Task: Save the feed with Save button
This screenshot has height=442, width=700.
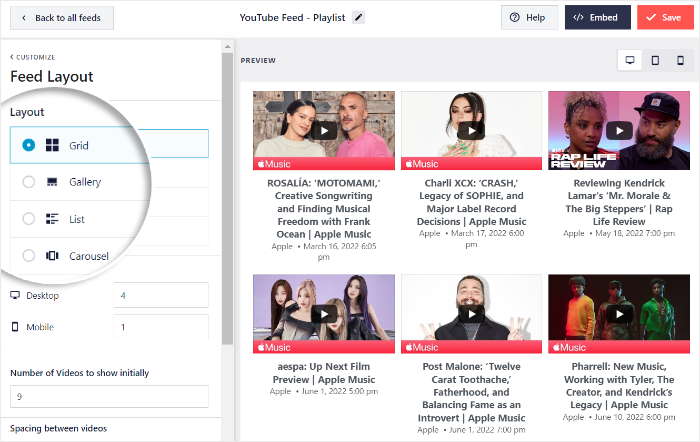Action: tap(665, 17)
